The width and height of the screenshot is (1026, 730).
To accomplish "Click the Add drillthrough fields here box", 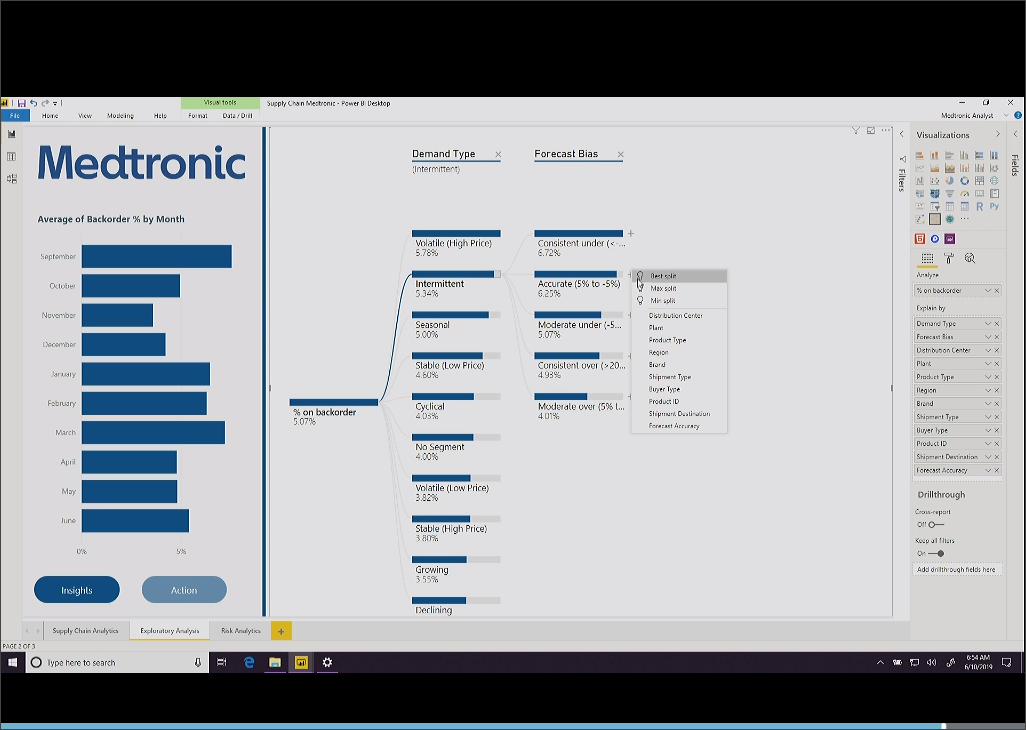I will coord(956,570).
